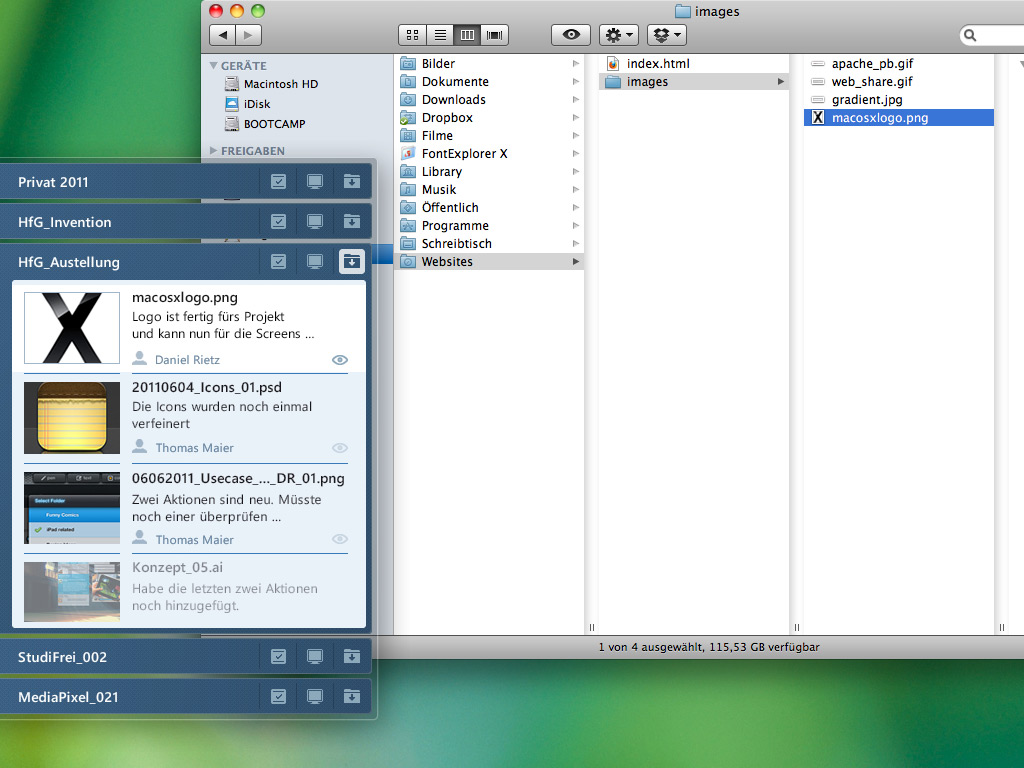Click the Quick Look eye button
Viewport: 1024px width, 768px height.
coord(571,35)
